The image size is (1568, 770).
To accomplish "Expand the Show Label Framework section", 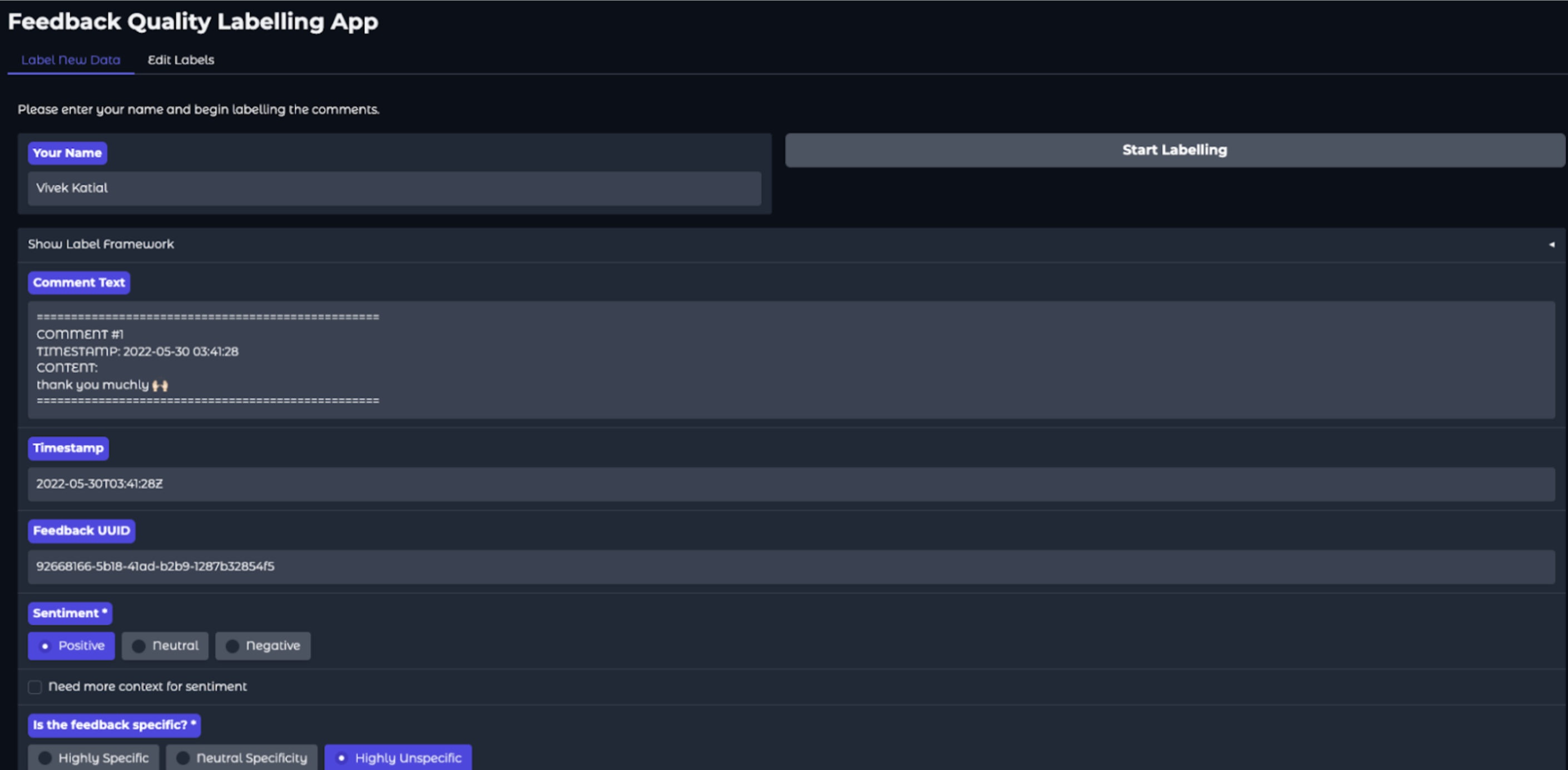I will pos(101,244).
